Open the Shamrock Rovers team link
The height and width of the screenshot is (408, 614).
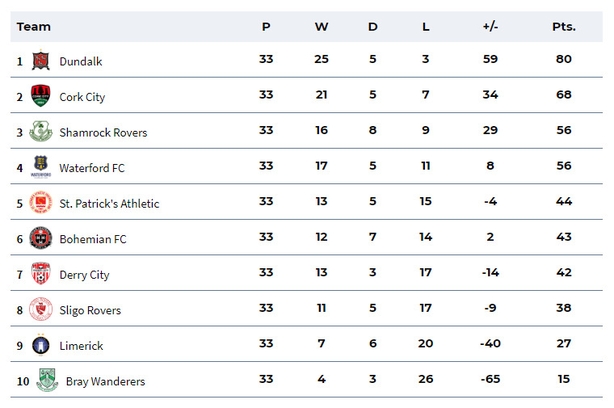103,133
